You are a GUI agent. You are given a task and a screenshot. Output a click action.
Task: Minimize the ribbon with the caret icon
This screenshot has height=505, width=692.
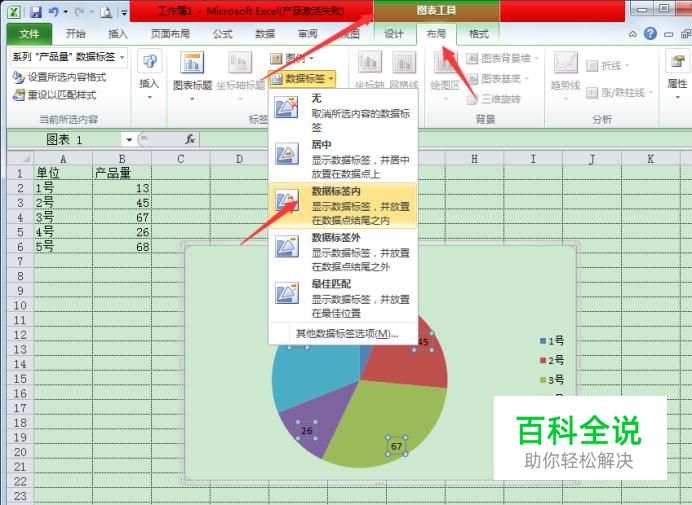[x=633, y=34]
